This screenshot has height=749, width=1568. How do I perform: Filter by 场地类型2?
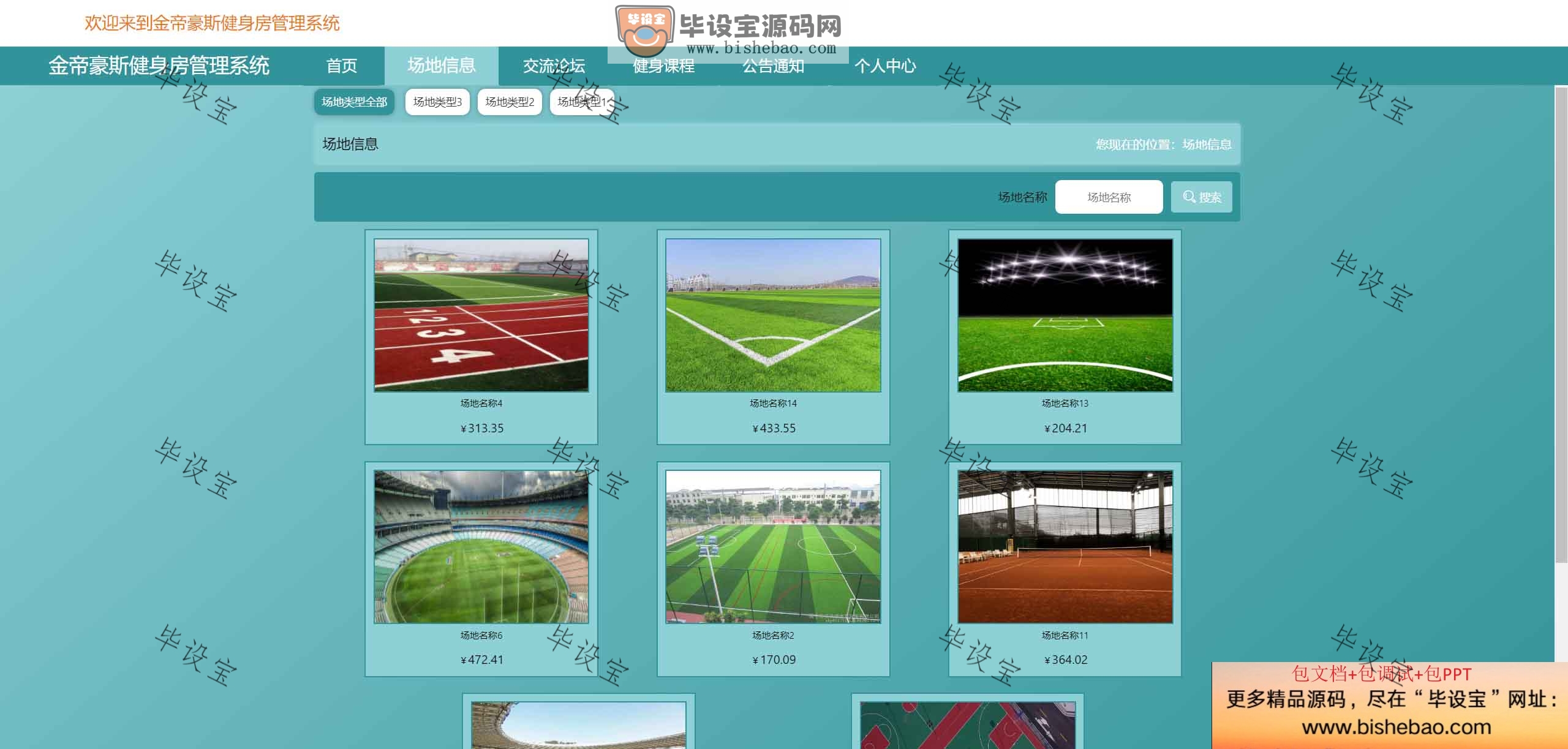510,102
